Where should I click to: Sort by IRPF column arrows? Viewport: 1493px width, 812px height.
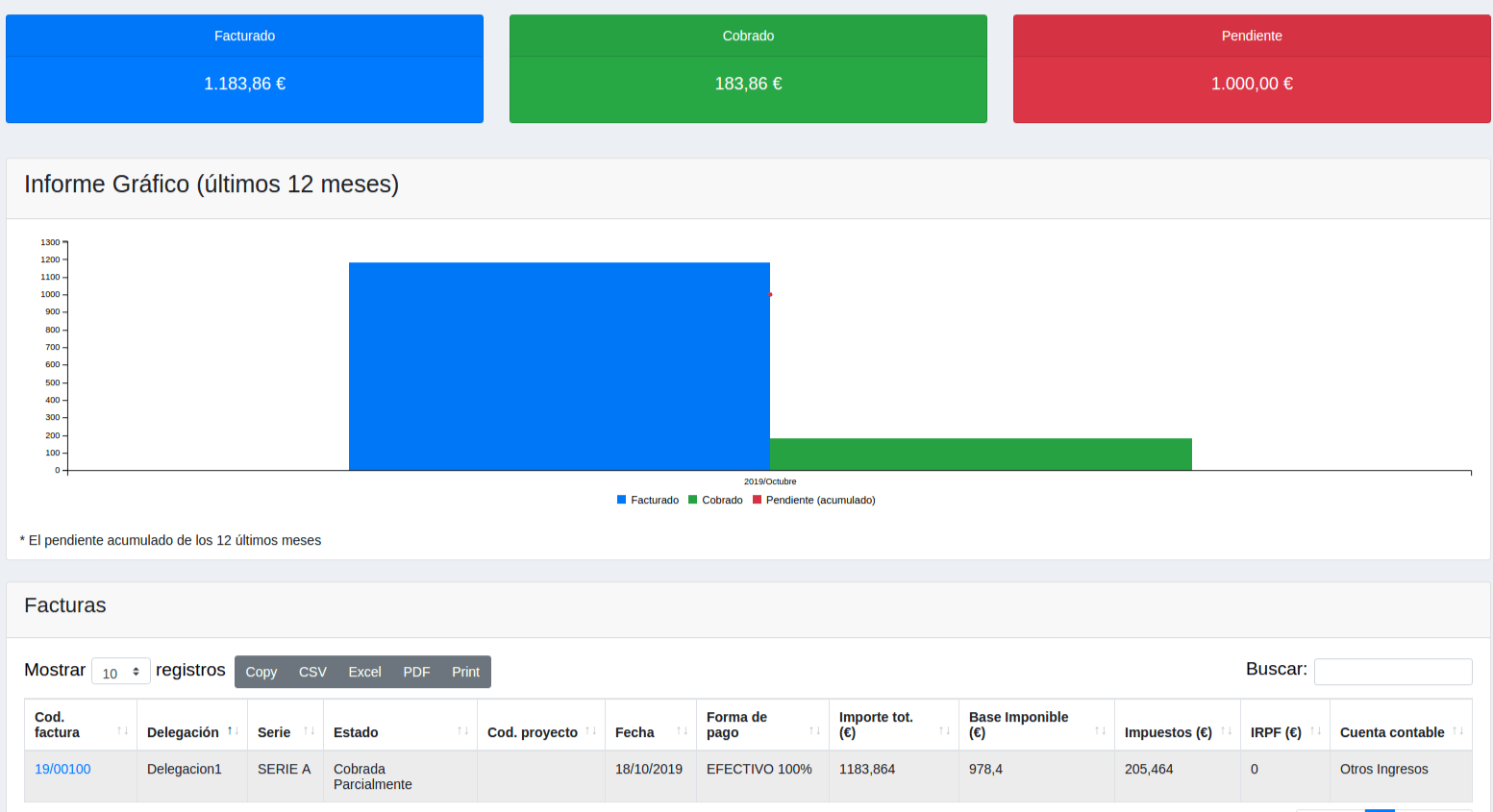(x=1316, y=731)
